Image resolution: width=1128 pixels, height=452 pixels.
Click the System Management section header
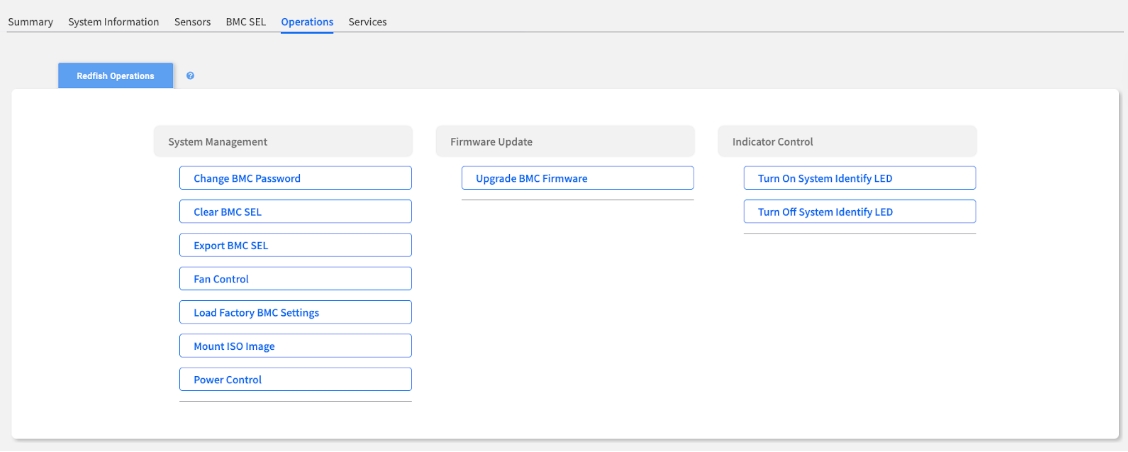coord(283,142)
